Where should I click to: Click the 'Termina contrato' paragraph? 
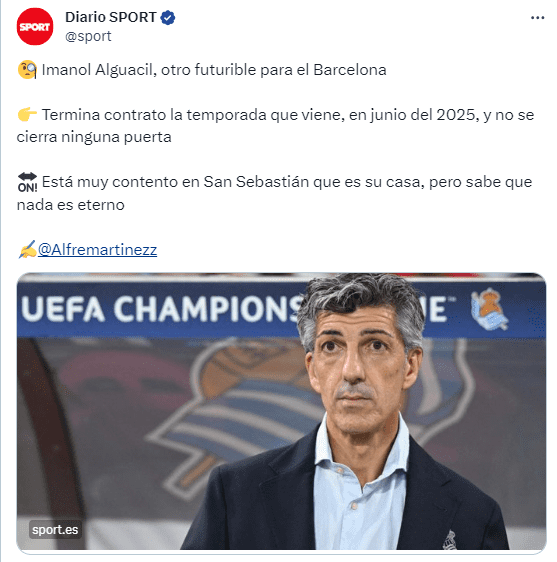click(x=275, y=126)
